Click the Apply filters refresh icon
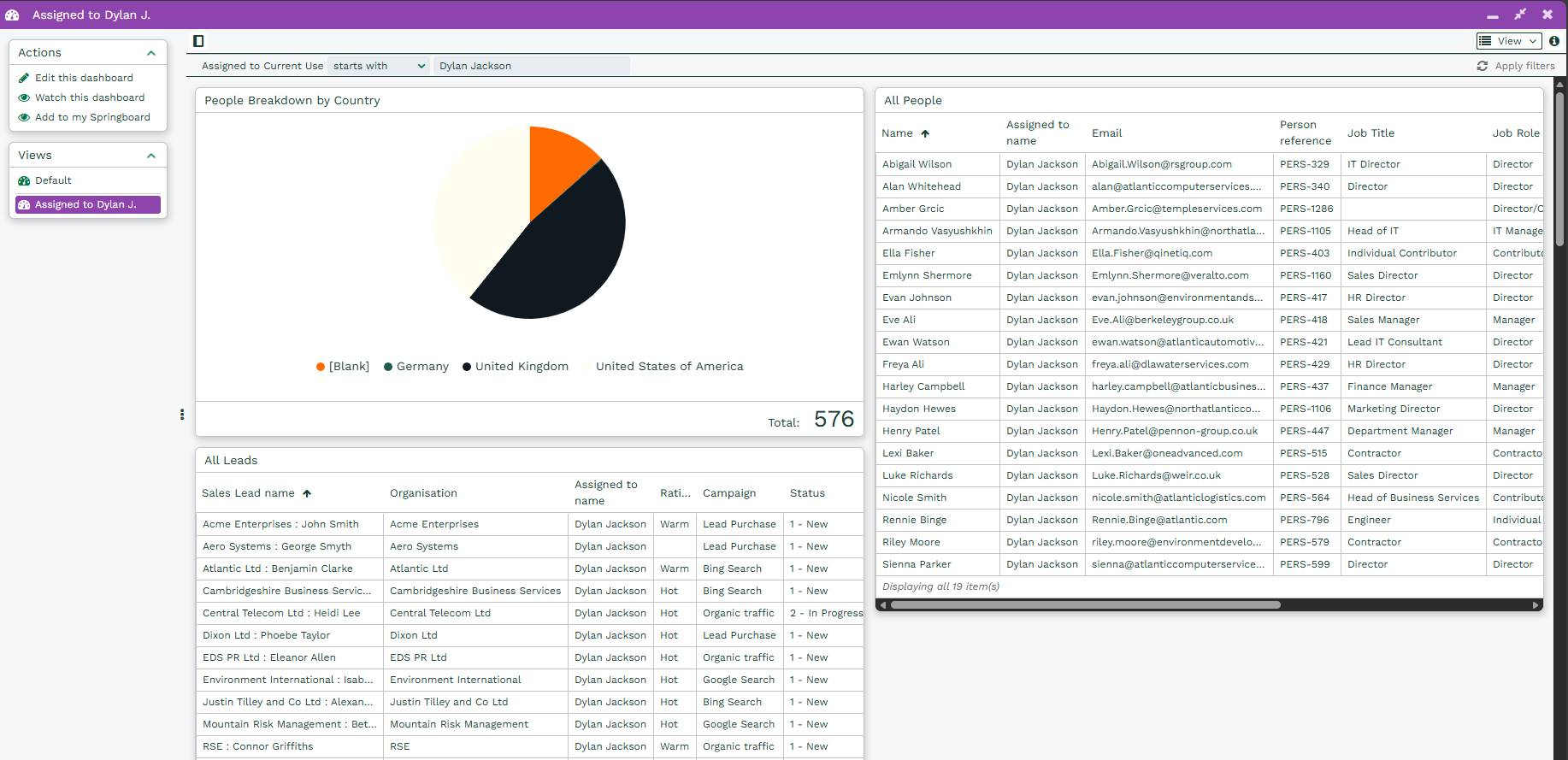The height and width of the screenshot is (760, 1568). pos(1482,66)
